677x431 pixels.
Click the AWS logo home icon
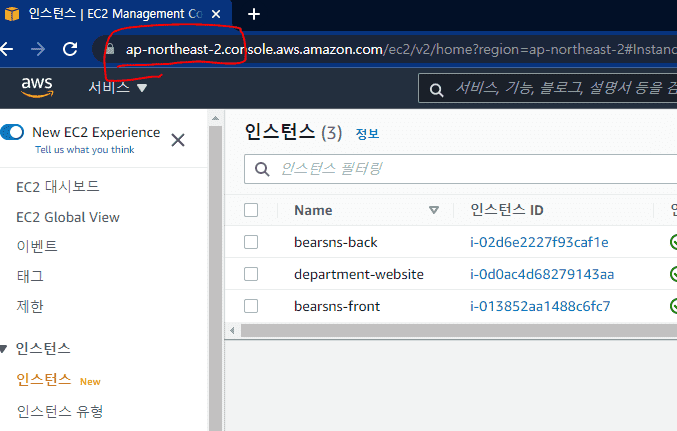37,87
